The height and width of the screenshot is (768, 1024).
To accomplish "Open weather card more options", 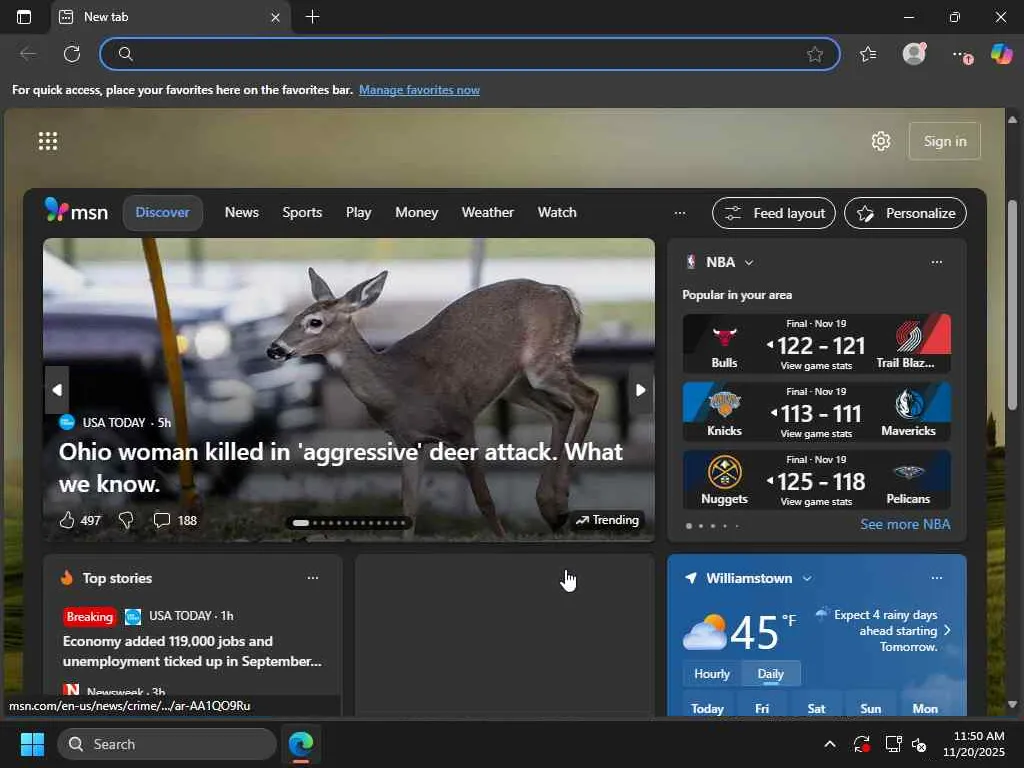I will point(936,578).
